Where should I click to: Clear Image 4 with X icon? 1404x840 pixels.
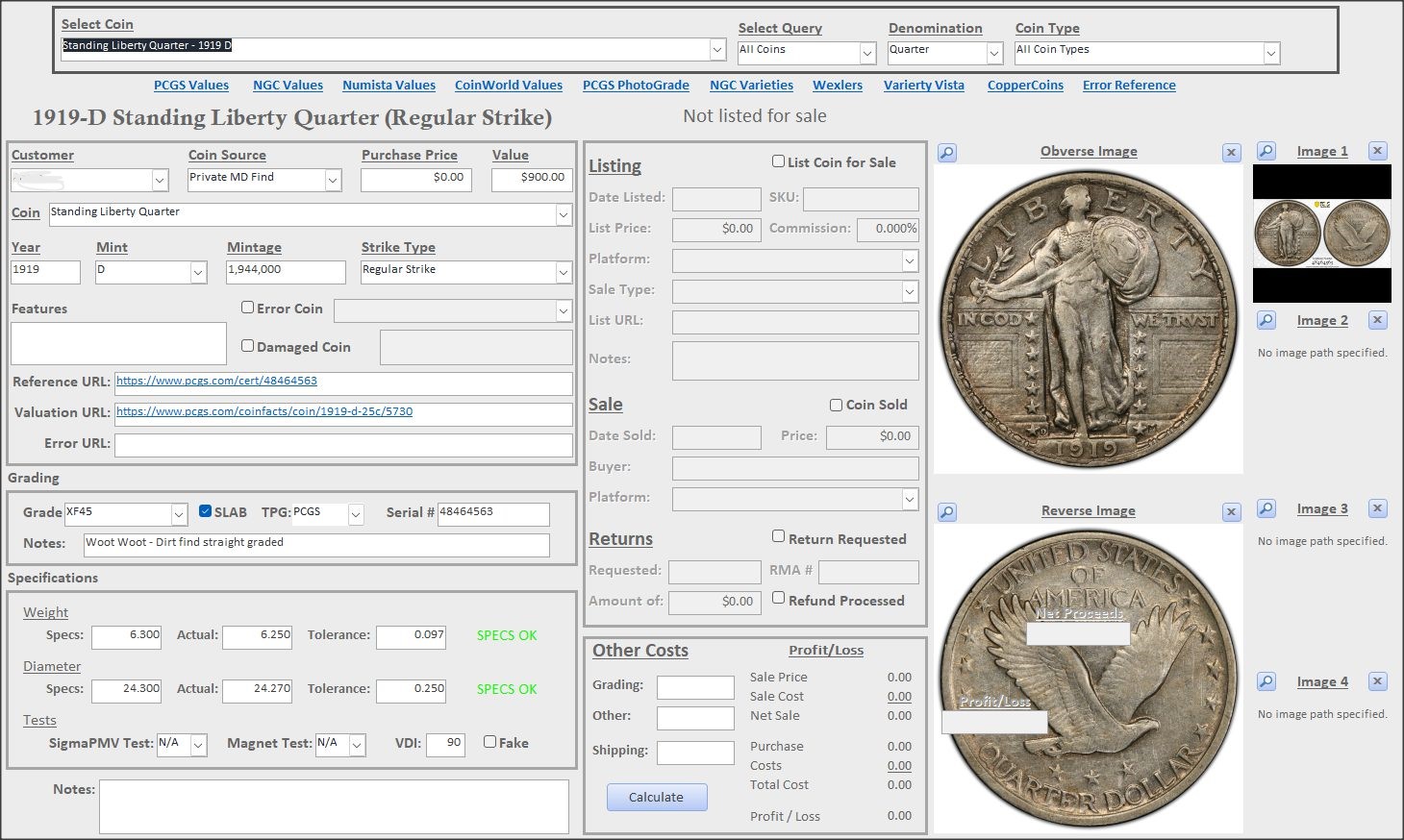(1378, 681)
